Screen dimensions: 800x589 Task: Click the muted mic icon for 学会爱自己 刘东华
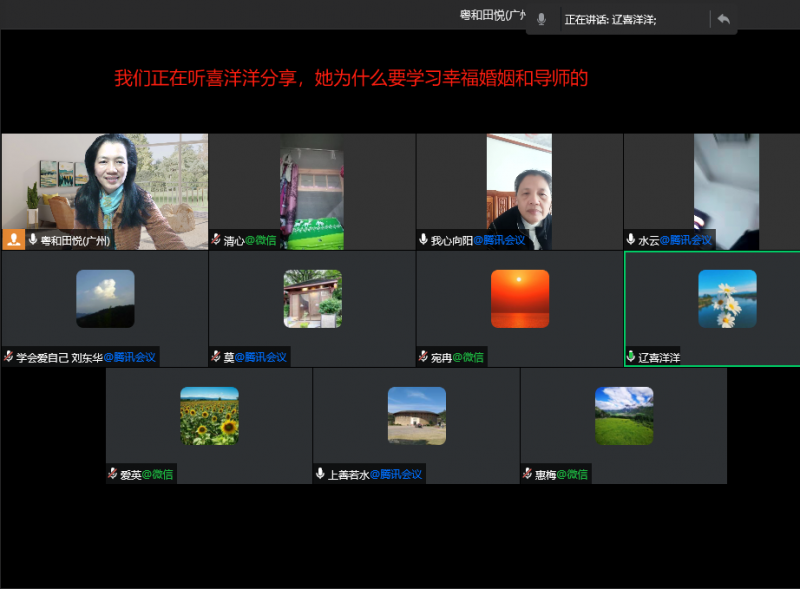coord(9,357)
